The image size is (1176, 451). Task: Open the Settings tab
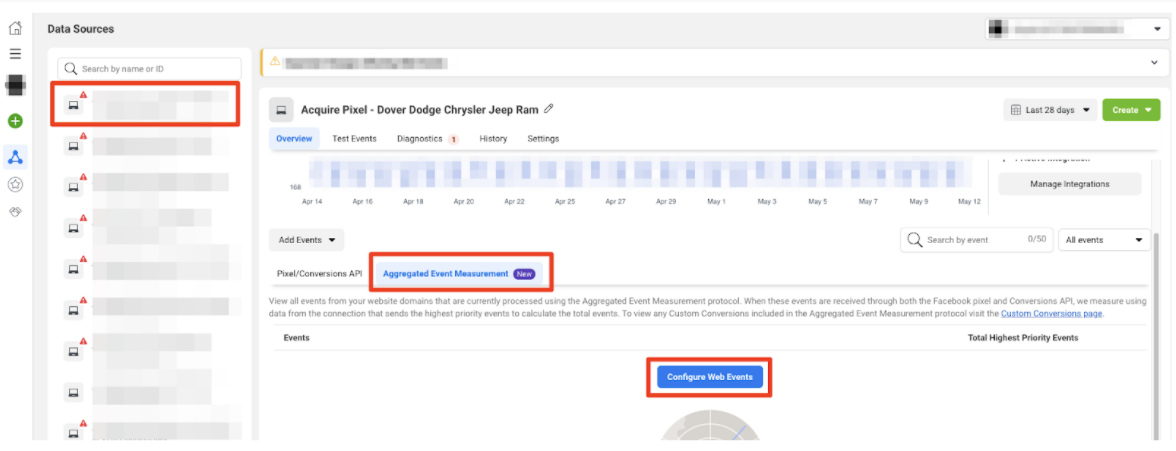tap(543, 139)
